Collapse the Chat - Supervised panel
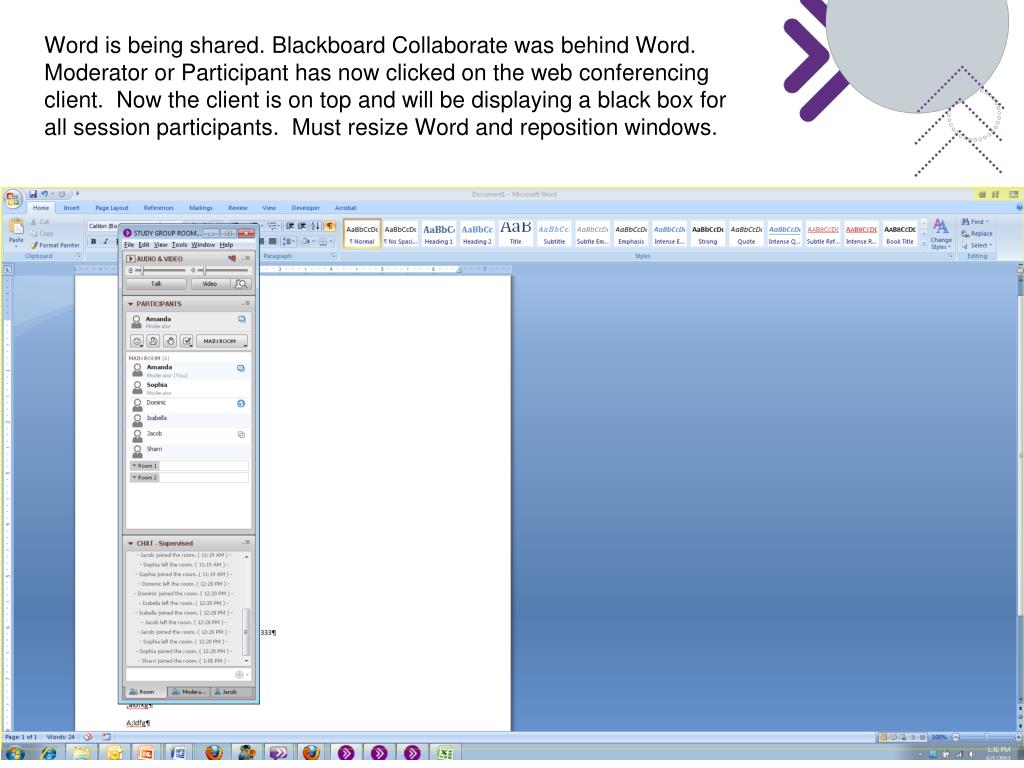 coord(131,543)
